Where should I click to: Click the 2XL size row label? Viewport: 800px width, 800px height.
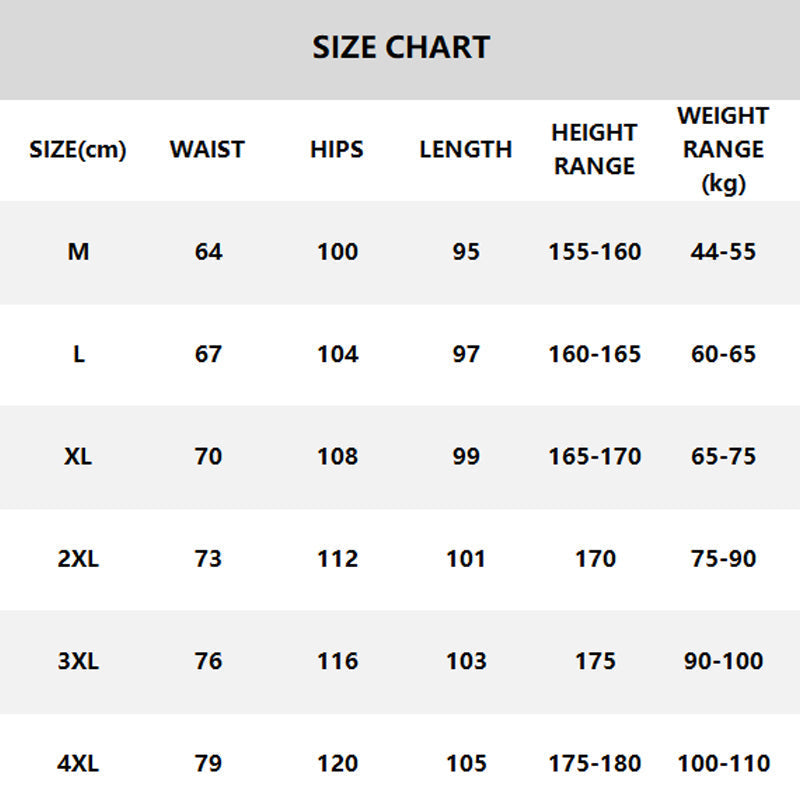pyautogui.click(x=78, y=559)
